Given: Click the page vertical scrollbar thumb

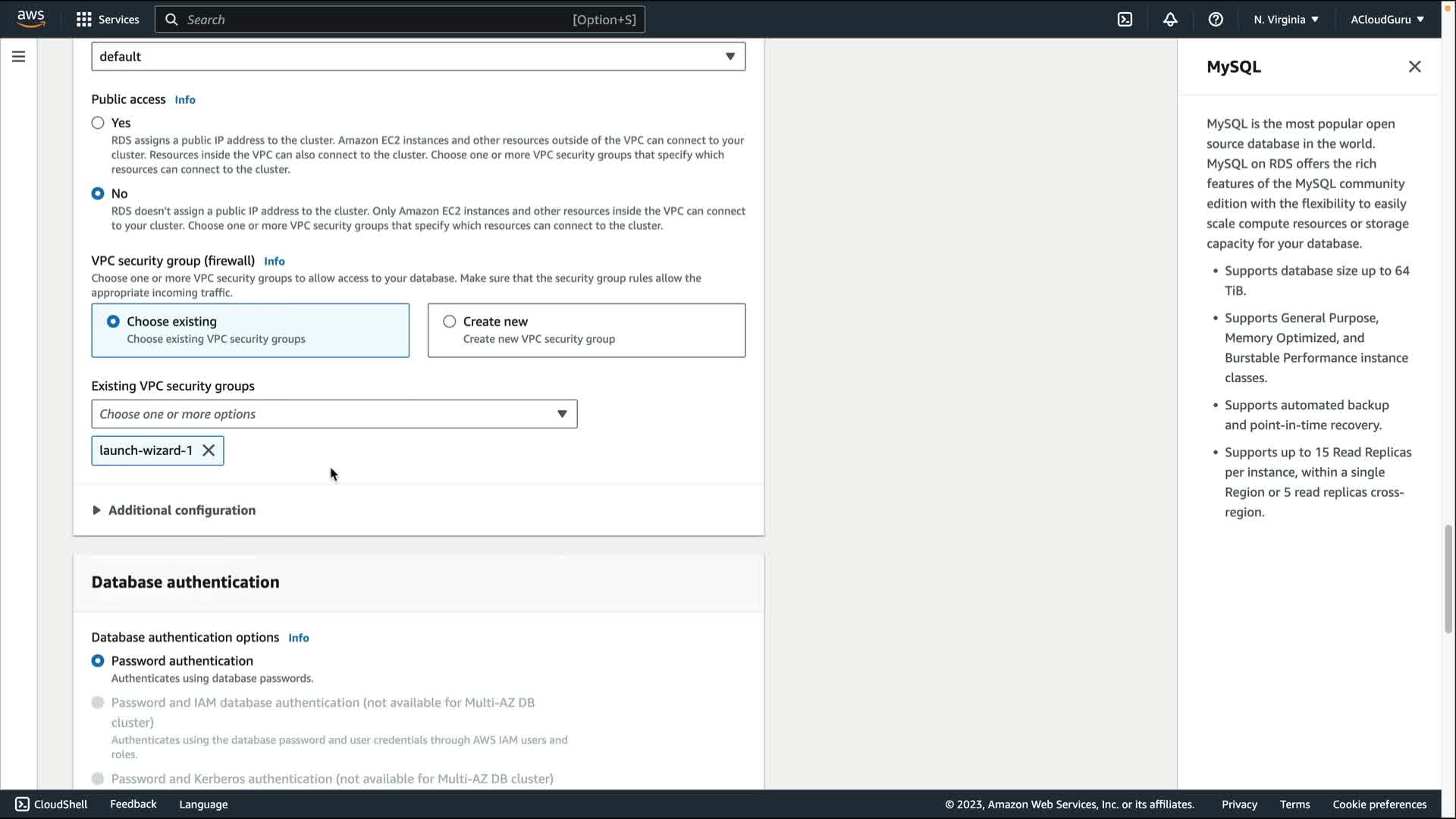Looking at the screenshot, I should (x=1448, y=580).
